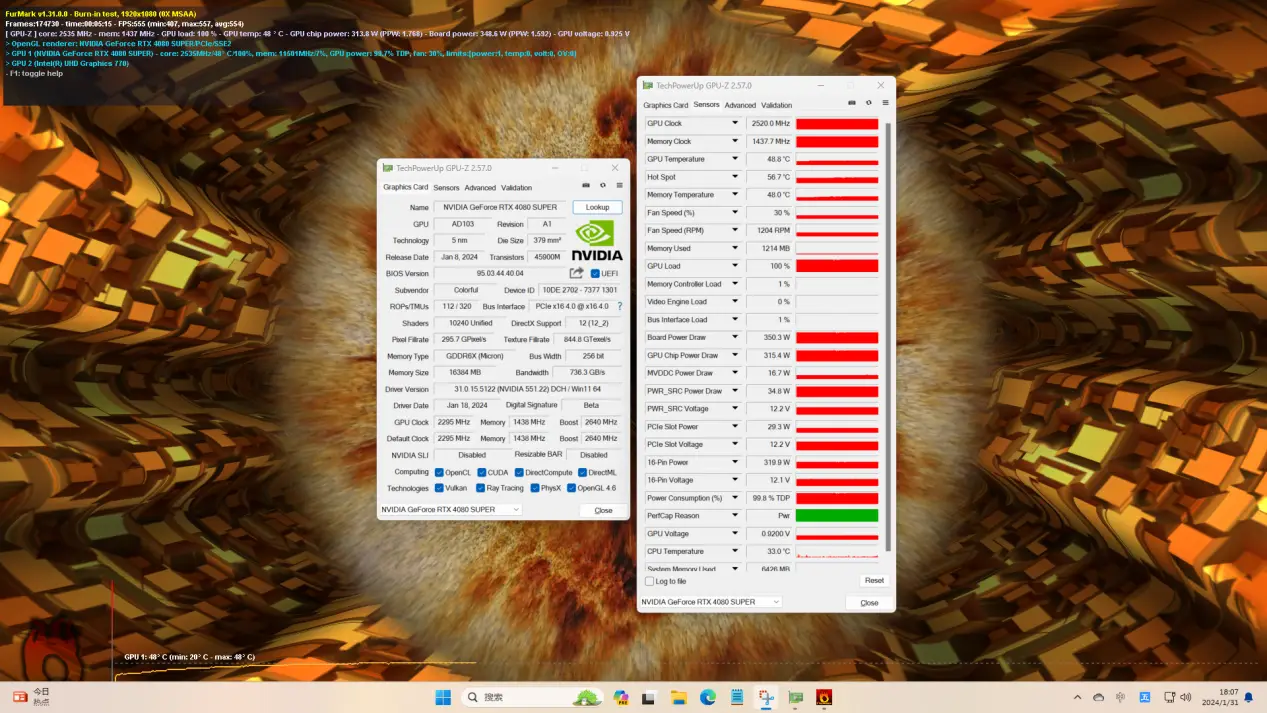The height and width of the screenshot is (713, 1267).
Task: Click the NVIDIA logo
Action: 597,241
